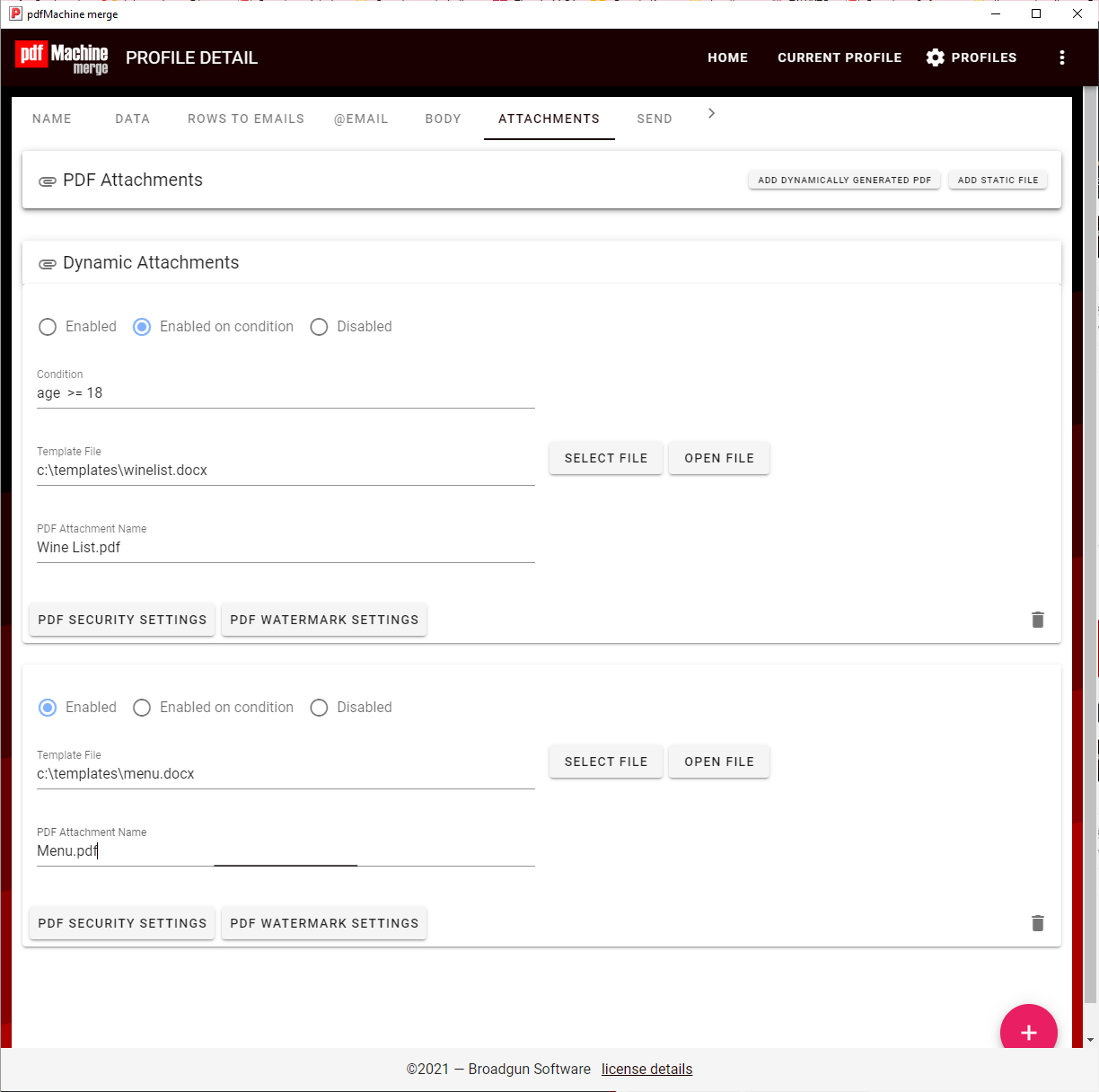The width and height of the screenshot is (1099, 1092).
Task: Open Current Profile in the header
Action: [x=840, y=57]
